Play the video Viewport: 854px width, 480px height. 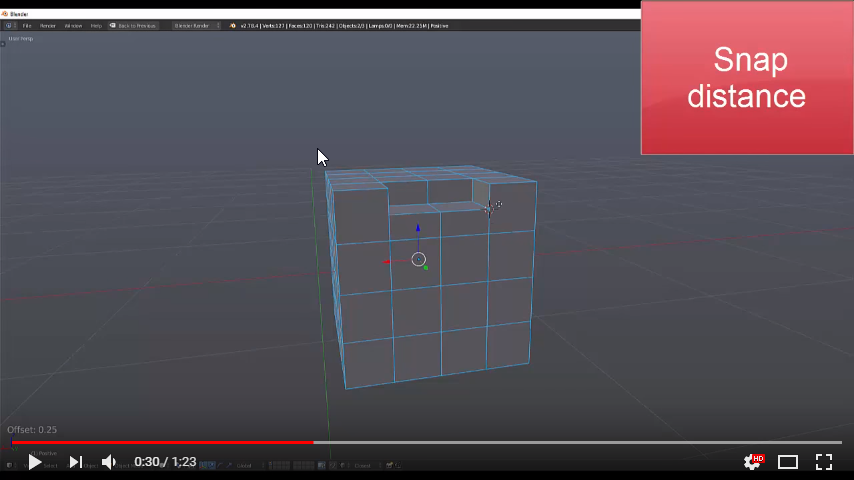pos(34,462)
